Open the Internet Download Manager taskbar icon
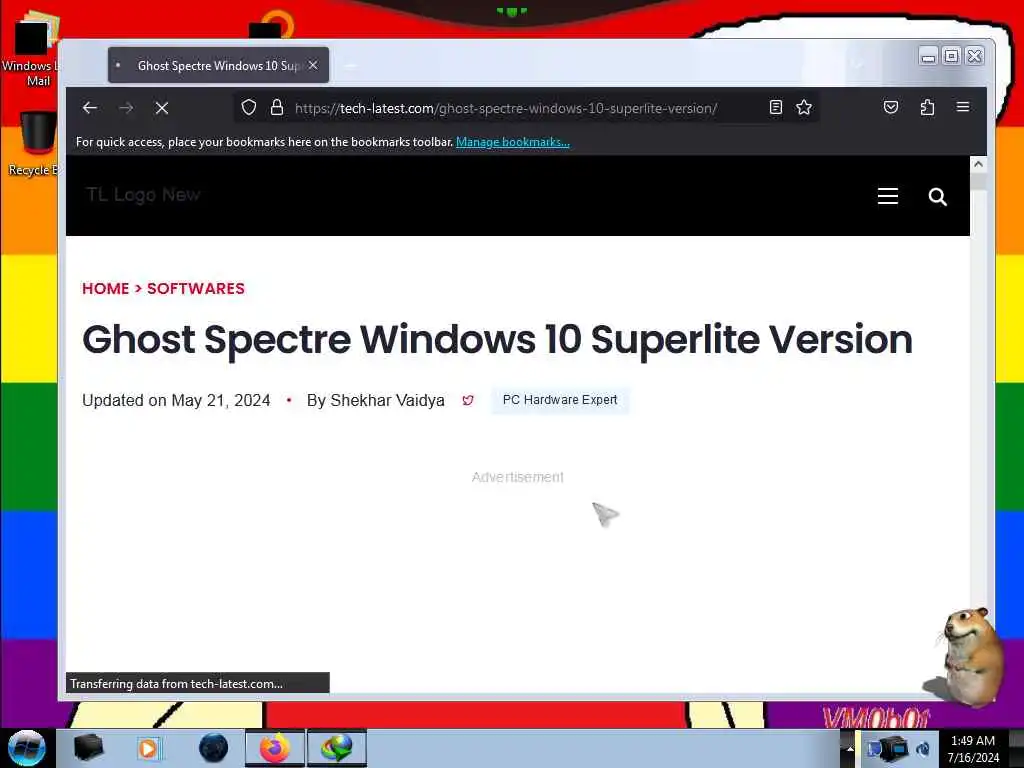Screen dimensions: 1024x768 pos(336,748)
